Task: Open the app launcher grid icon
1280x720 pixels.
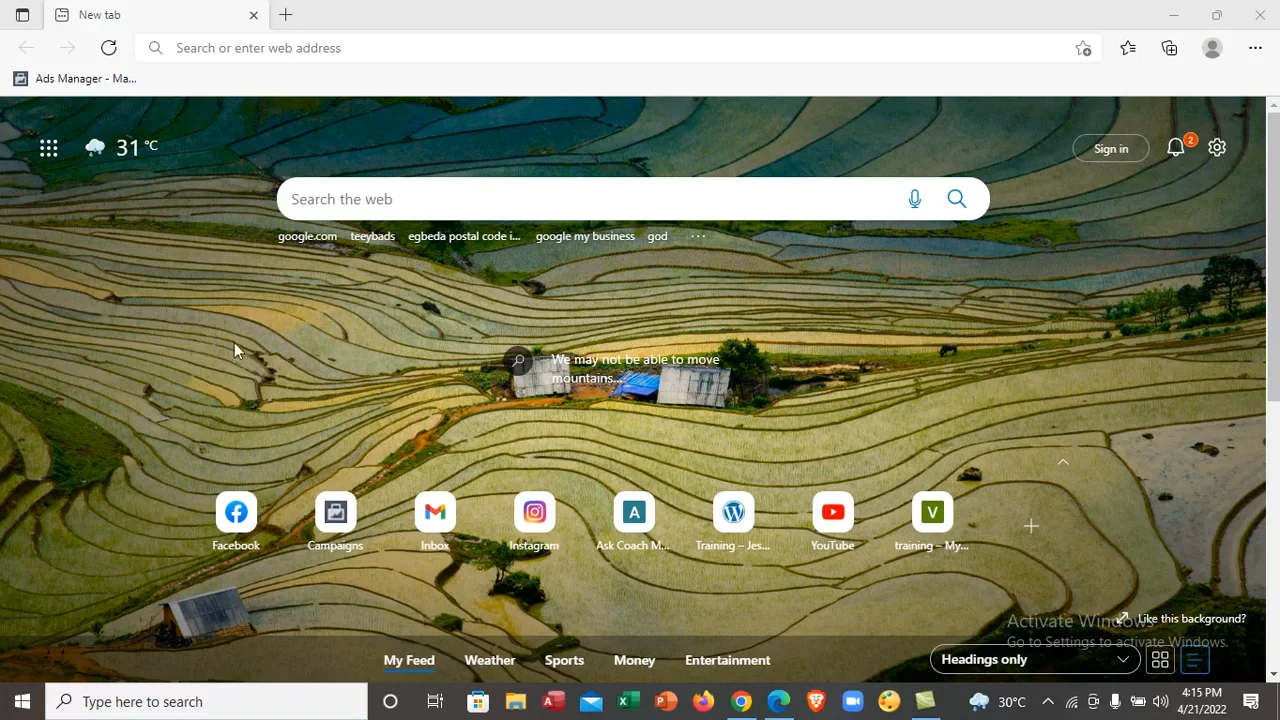Action: (x=48, y=148)
